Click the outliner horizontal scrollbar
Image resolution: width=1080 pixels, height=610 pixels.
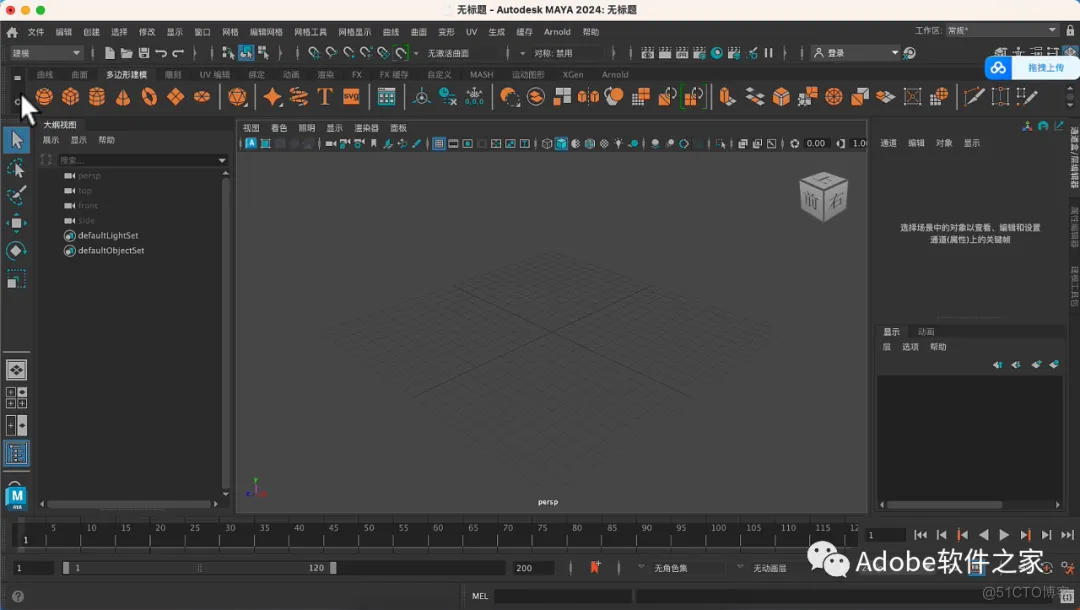point(128,504)
